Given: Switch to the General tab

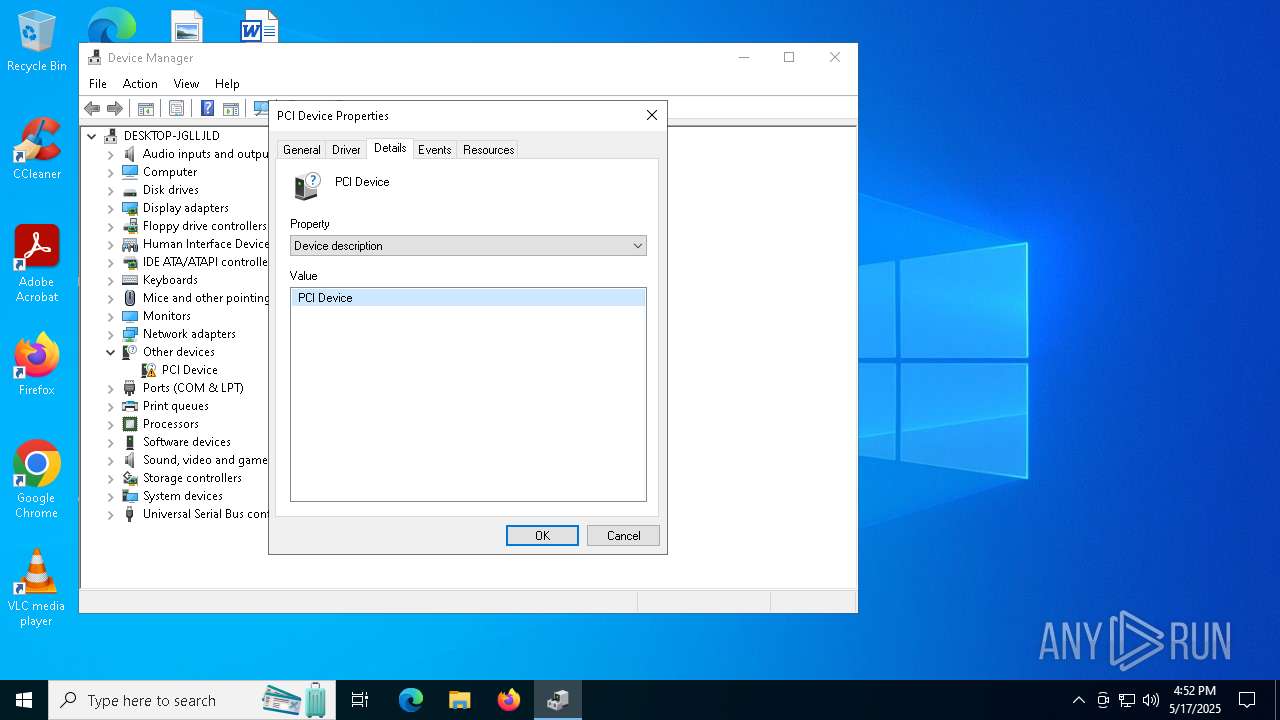Looking at the screenshot, I should pos(302,150).
